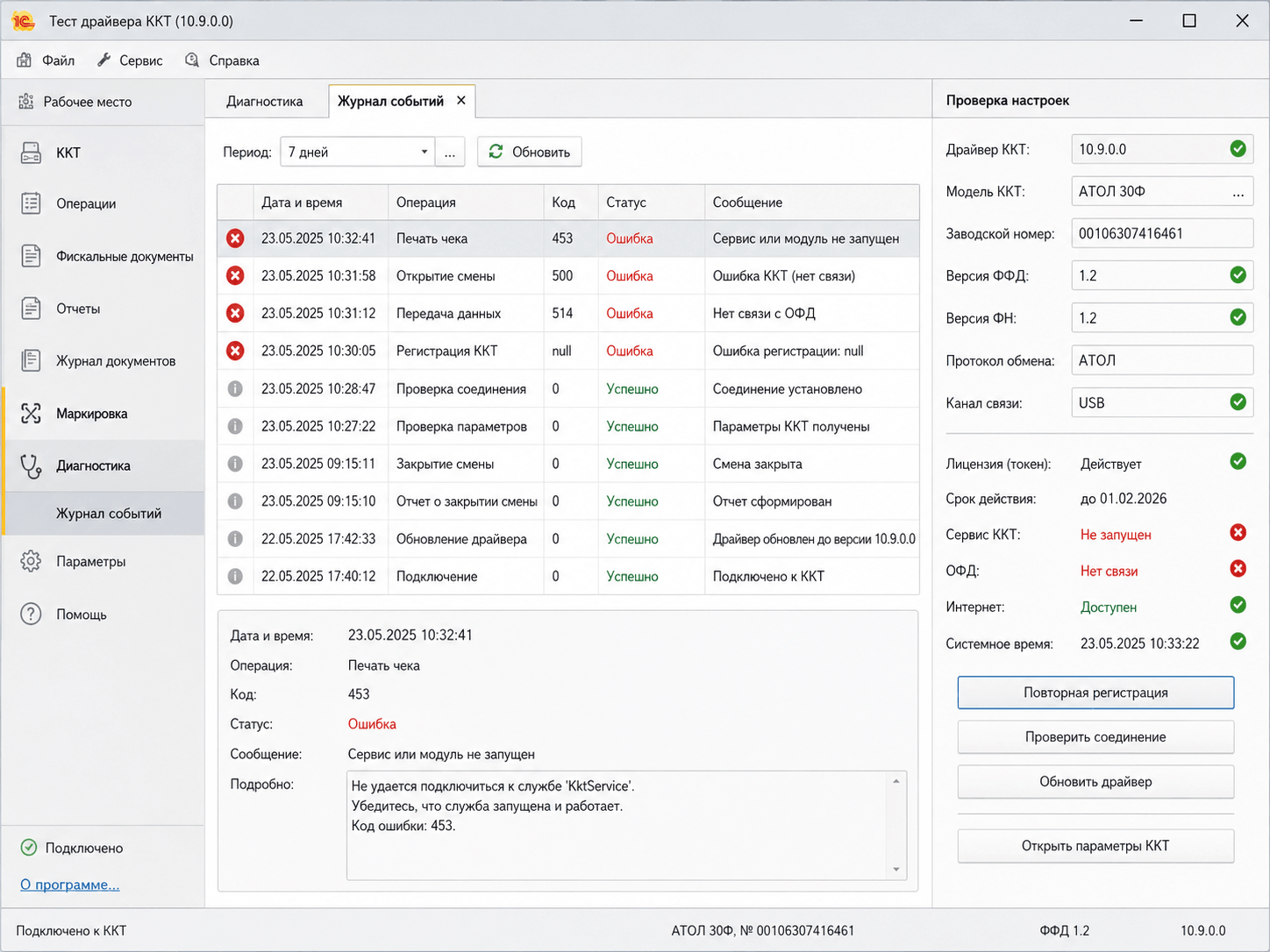Click inside the Подробно details text box

click(618, 825)
